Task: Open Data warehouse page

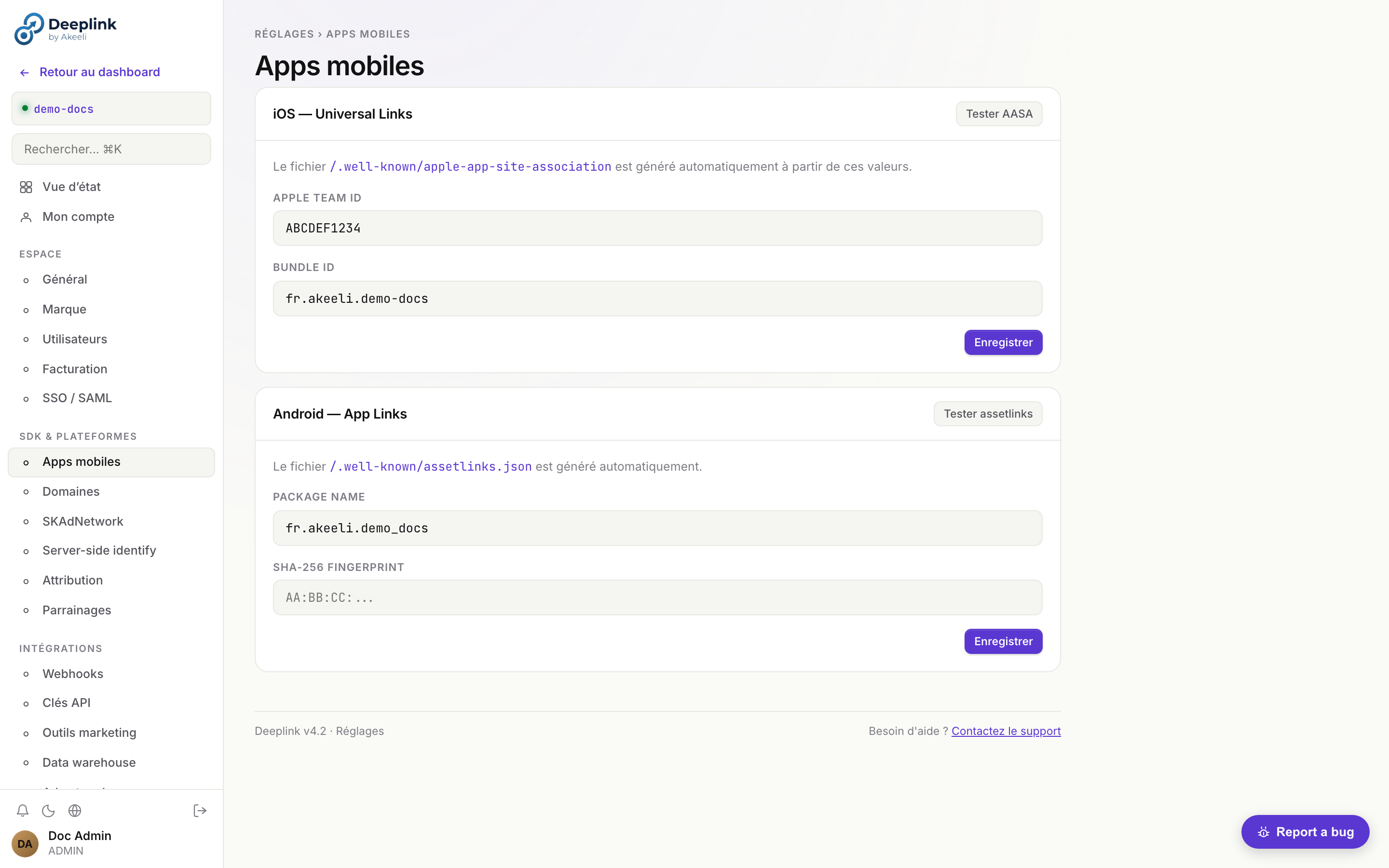Action: [111, 763]
